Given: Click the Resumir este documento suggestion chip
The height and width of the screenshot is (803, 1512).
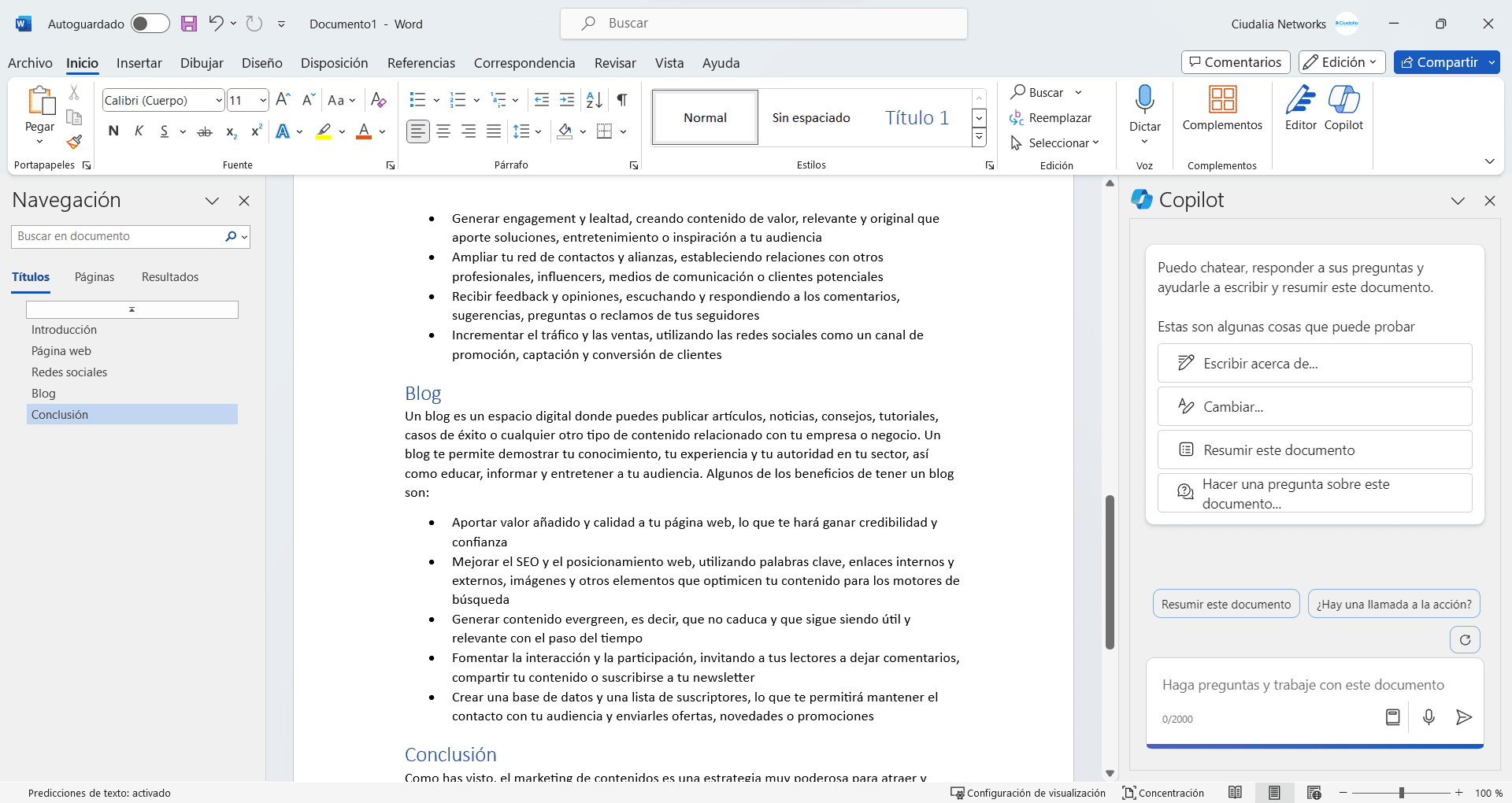Looking at the screenshot, I should [1225, 605].
